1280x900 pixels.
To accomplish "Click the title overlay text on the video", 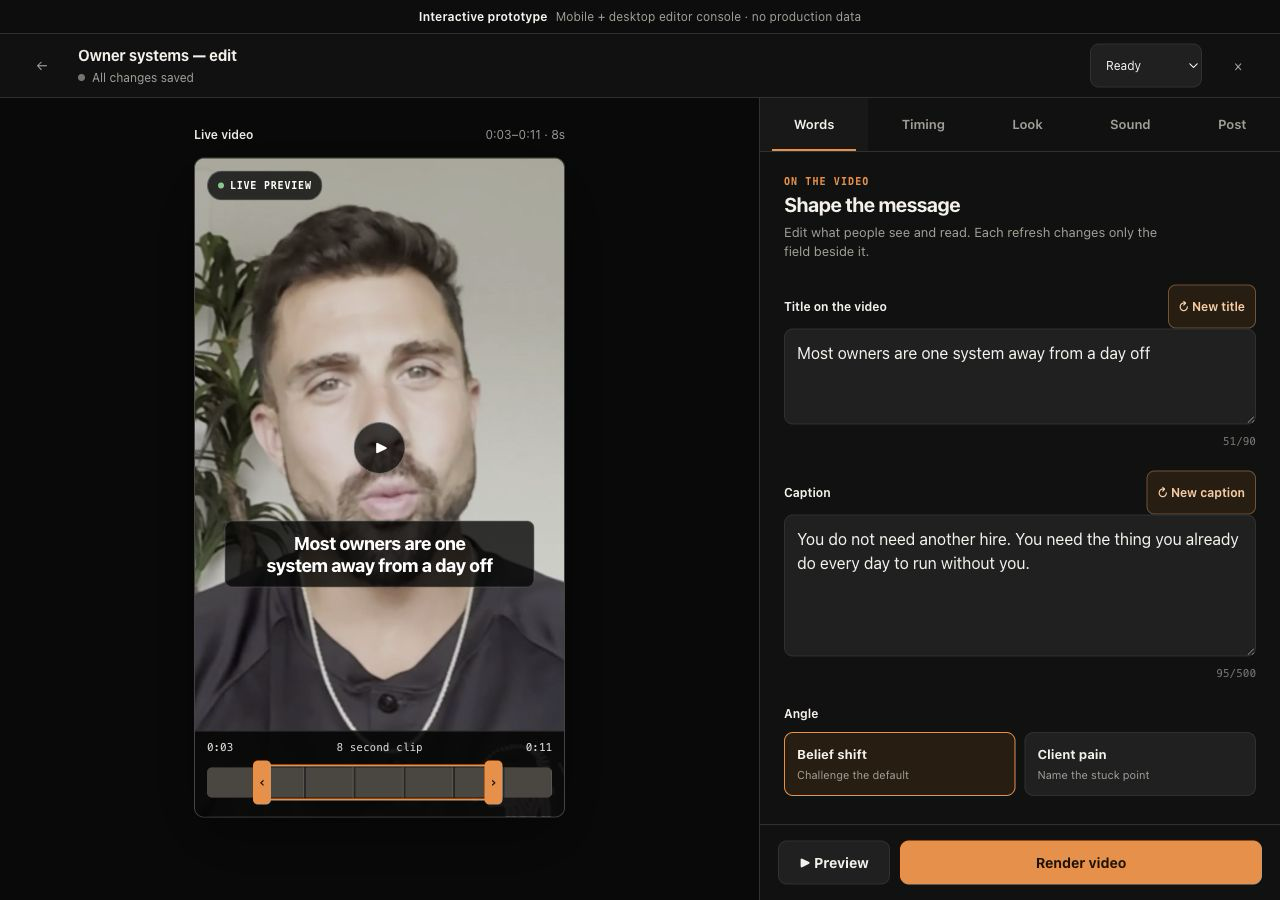I will [379, 554].
